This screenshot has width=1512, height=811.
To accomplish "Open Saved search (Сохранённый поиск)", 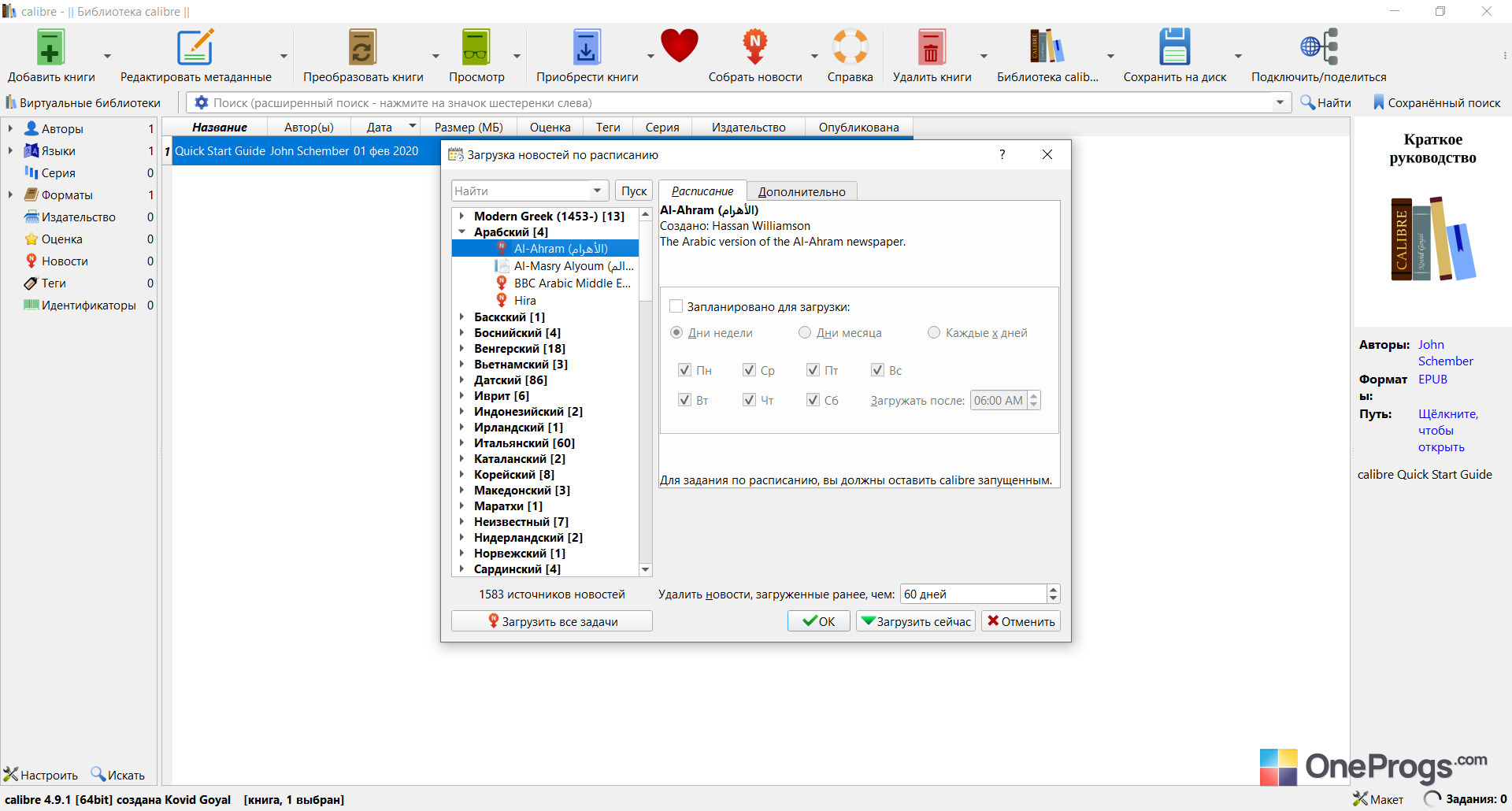I will coord(1437,103).
